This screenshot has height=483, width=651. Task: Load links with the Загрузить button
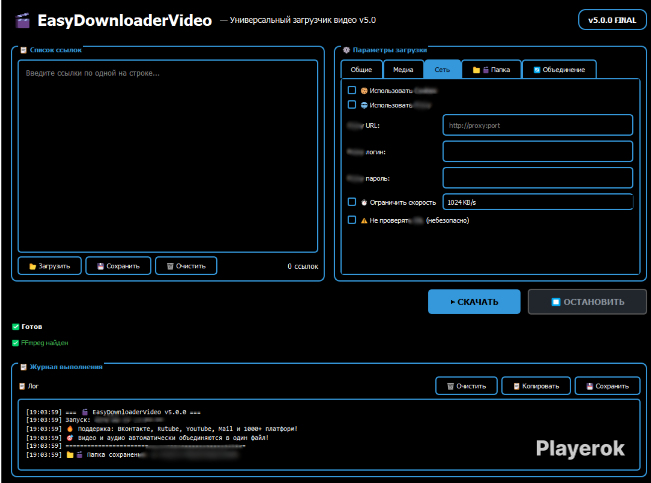click(x=49, y=266)
